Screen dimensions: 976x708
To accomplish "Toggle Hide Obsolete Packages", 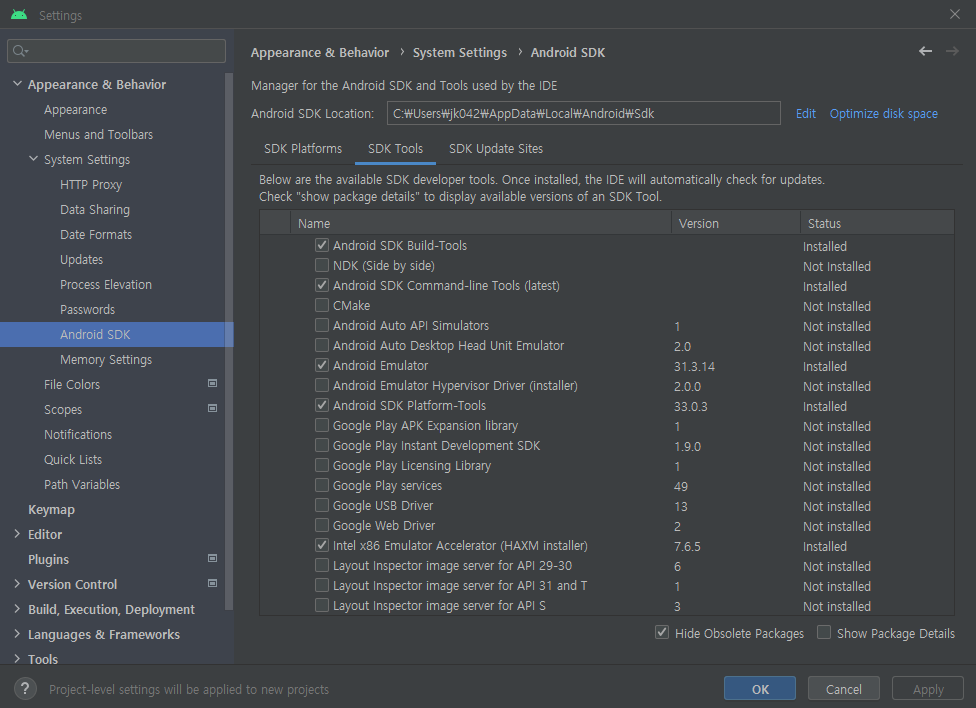I will coord(662,633).
